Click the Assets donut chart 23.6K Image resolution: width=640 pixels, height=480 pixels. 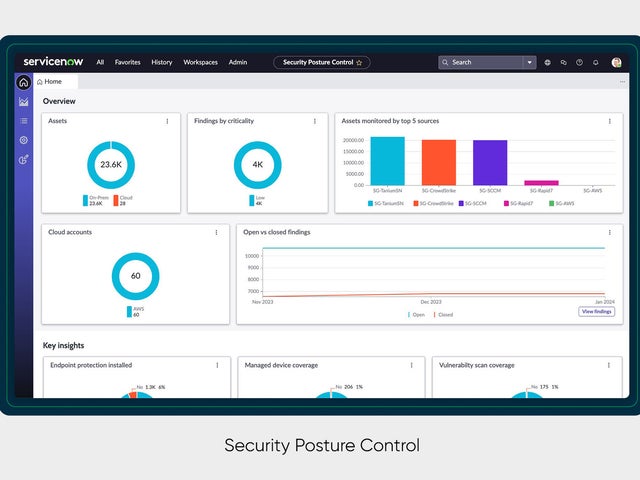[x=111, y=165]
